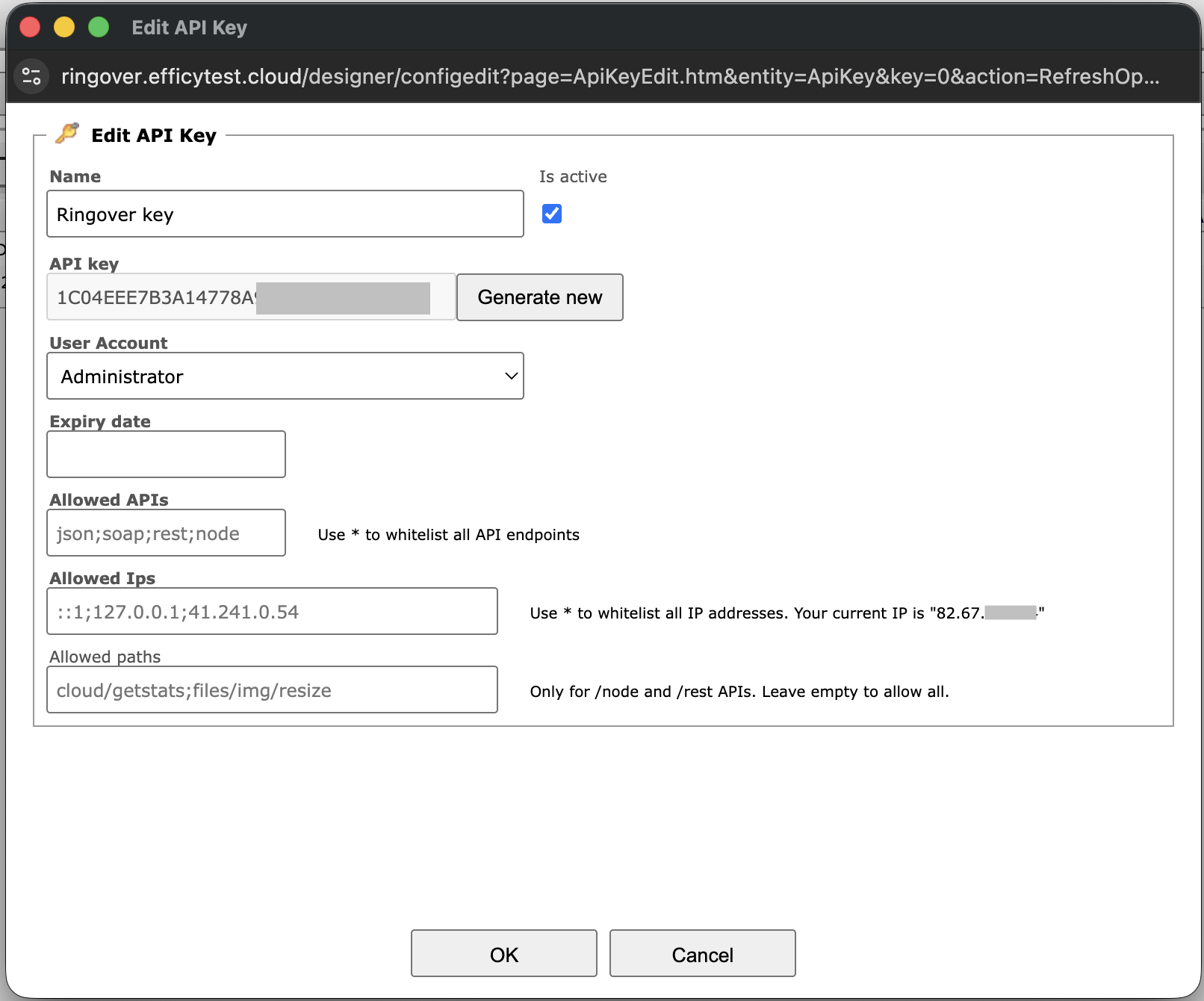1204x1001 pixels.
Task: Click the Allowed APIs input field
Action: 166,533
